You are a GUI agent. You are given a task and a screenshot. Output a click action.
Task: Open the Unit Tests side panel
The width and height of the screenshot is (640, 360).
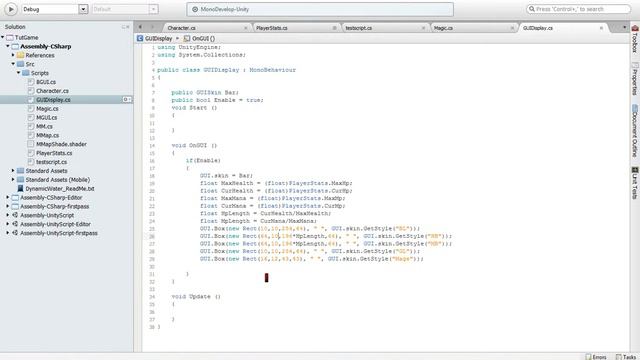pyautogui.click(x=635, y=183)
